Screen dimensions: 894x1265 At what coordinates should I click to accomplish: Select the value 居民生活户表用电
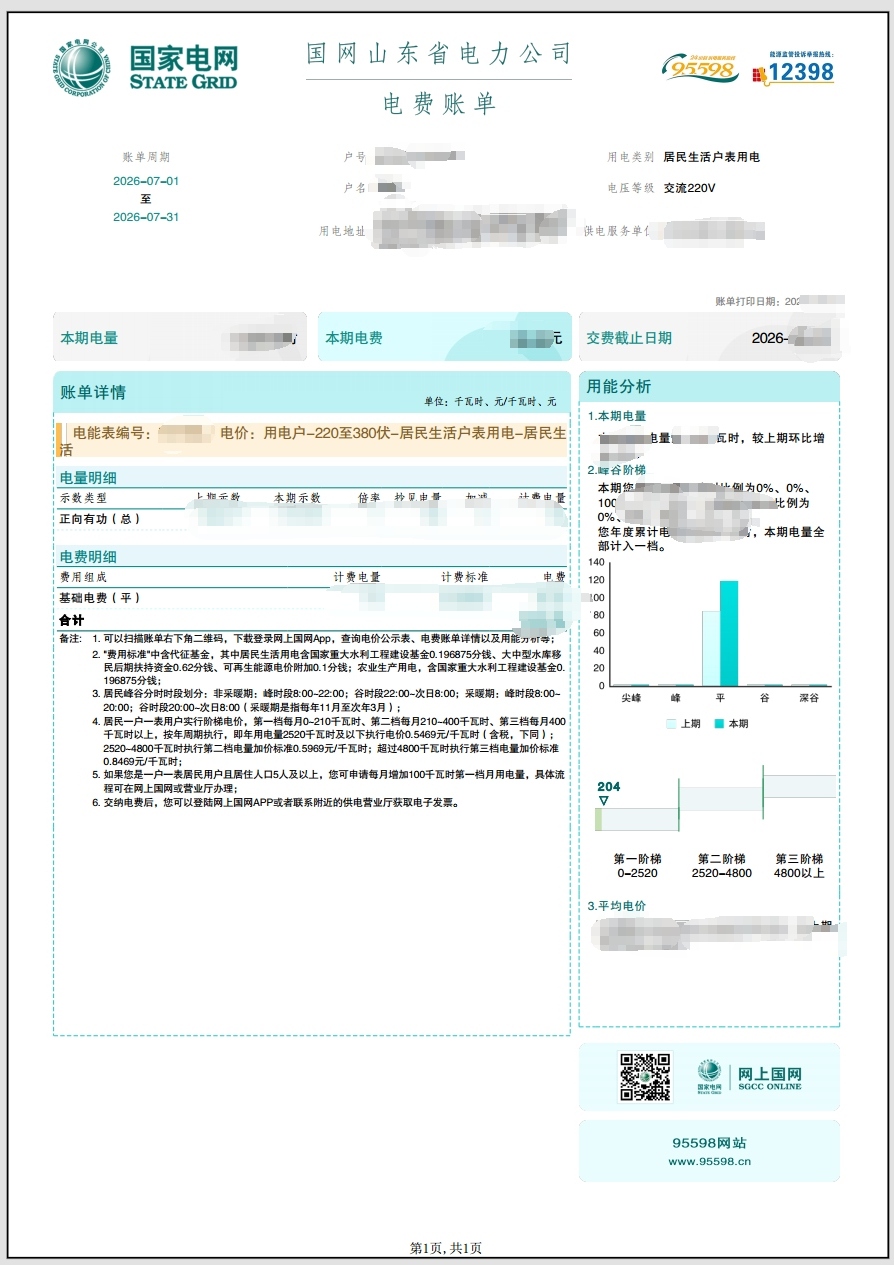point(712,157)
